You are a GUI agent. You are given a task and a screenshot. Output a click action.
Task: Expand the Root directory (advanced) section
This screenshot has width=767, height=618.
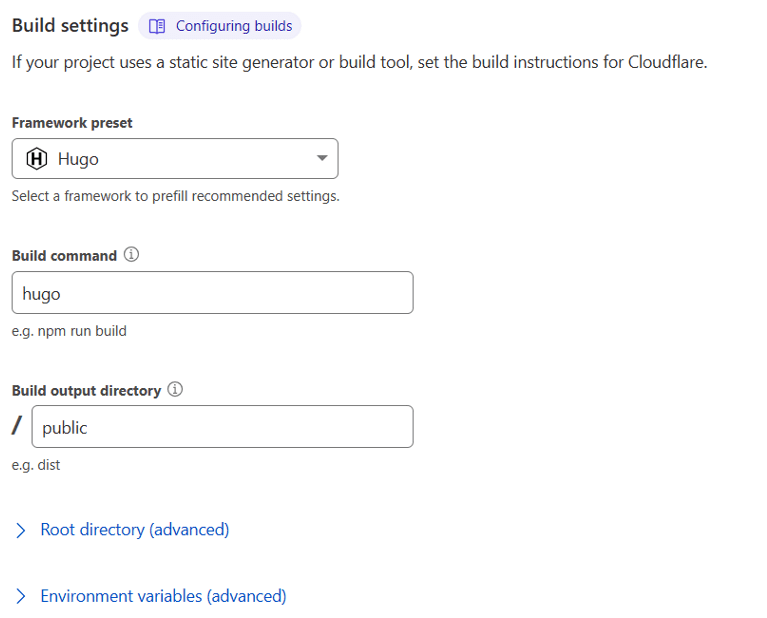(134, 530)
